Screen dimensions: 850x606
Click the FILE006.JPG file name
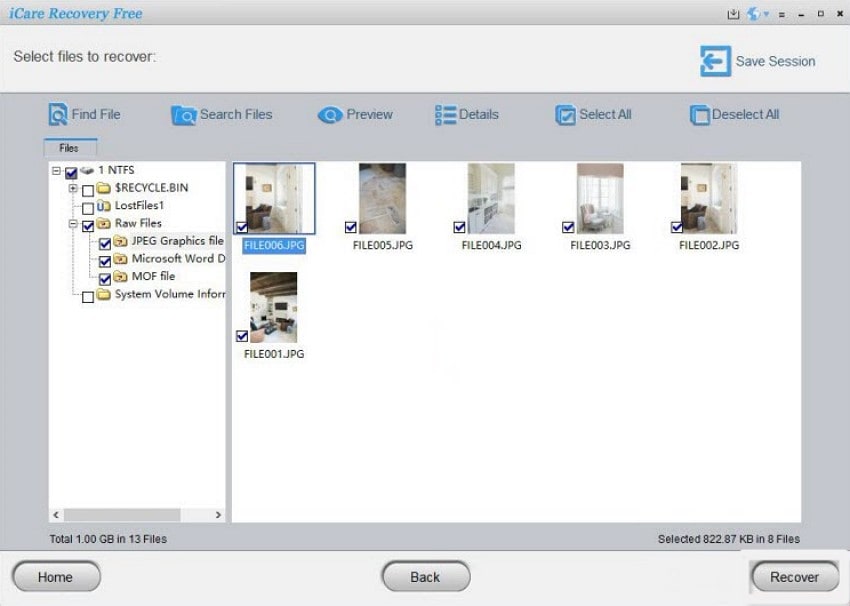click(x=274, y=246)
